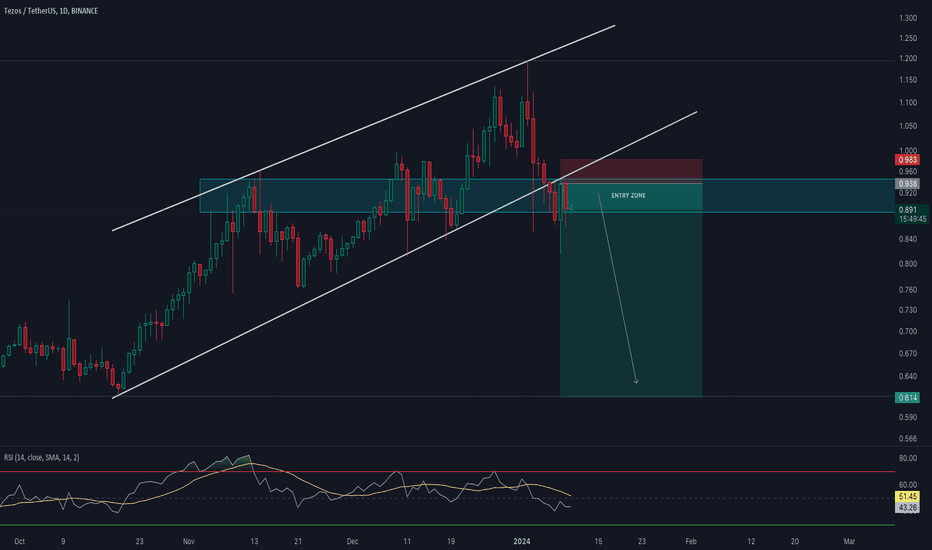Click the 15 date axis label

598,542
